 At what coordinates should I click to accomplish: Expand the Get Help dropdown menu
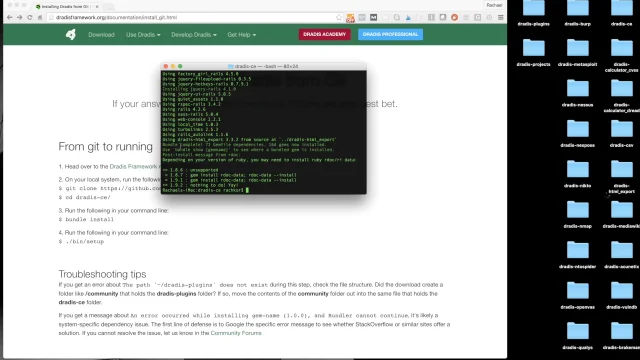click(x=242, y=35)
